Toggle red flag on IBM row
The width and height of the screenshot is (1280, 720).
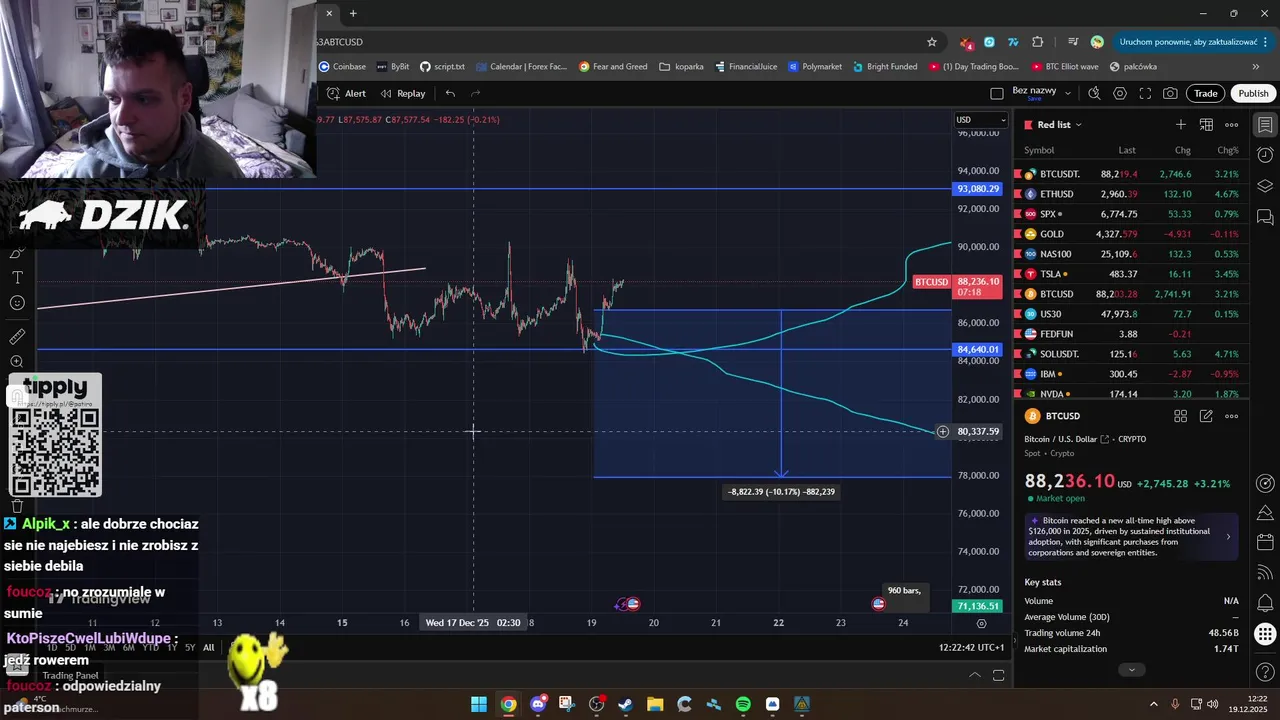[x=1018, y=374]
